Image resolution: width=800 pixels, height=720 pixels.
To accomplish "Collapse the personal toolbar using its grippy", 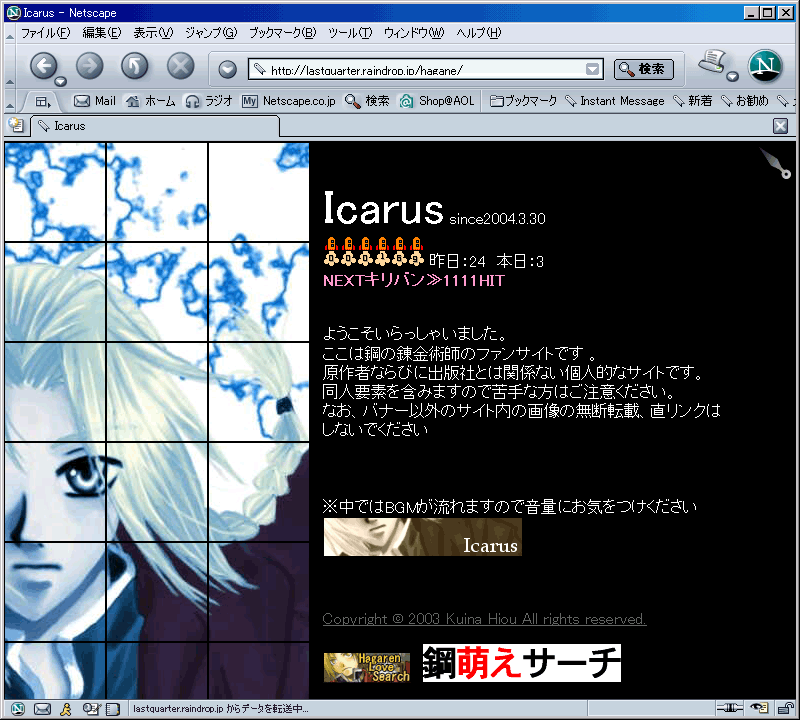I will click(x=10, y=101).
